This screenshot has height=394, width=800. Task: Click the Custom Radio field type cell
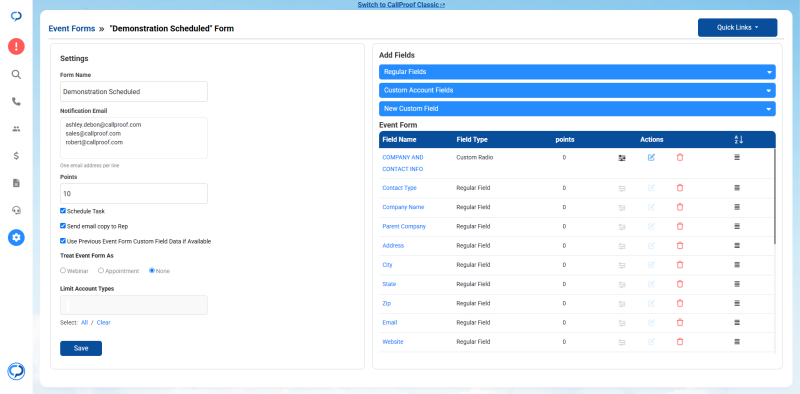pos(474,158)
